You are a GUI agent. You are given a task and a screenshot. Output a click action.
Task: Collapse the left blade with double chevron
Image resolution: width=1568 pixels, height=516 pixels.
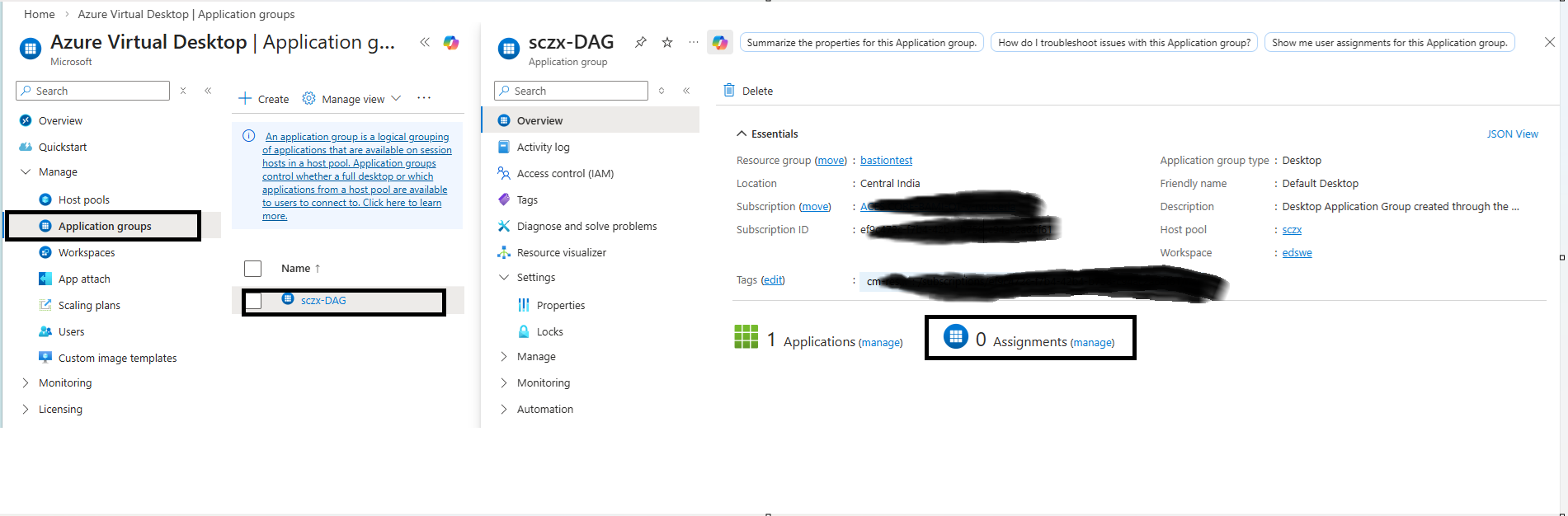425,42
